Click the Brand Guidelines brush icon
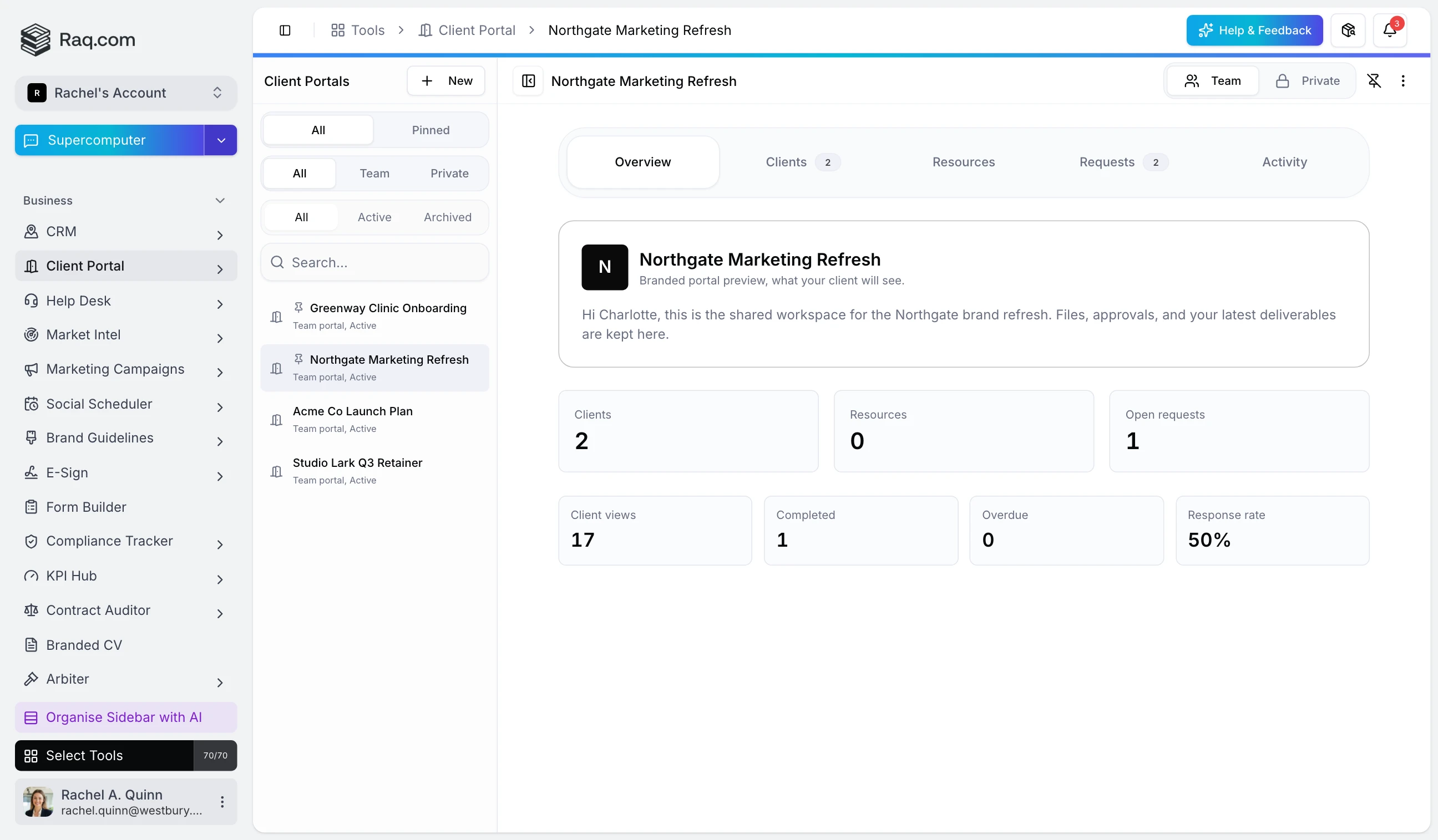The height and width of the screenshot is (840, 1438). click(32, 438)
